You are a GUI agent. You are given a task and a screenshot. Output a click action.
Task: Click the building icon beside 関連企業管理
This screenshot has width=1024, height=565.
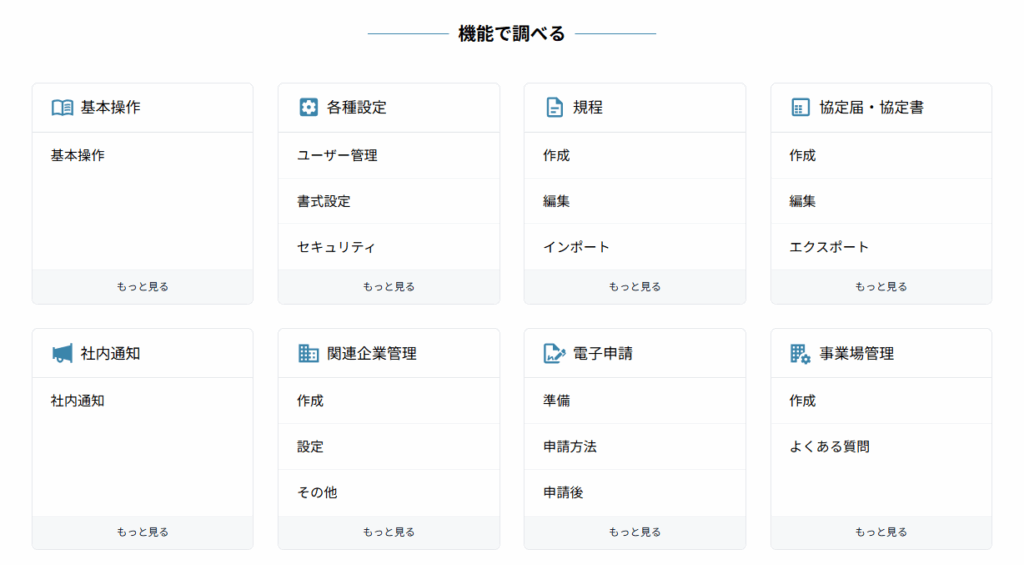[x=308, y=353]
